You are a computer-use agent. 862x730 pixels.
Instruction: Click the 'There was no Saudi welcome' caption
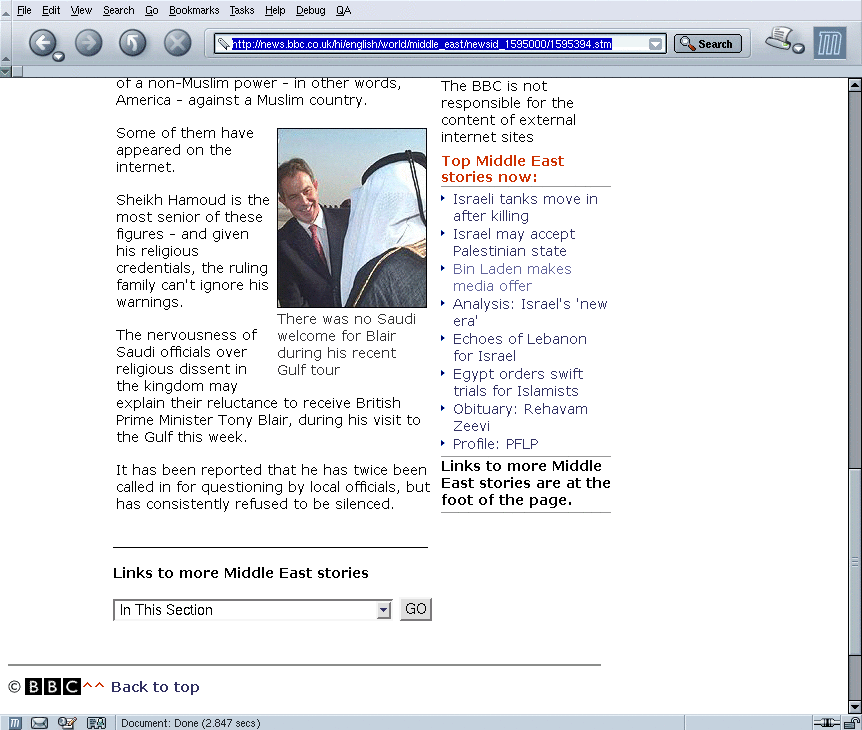[346, 345]
